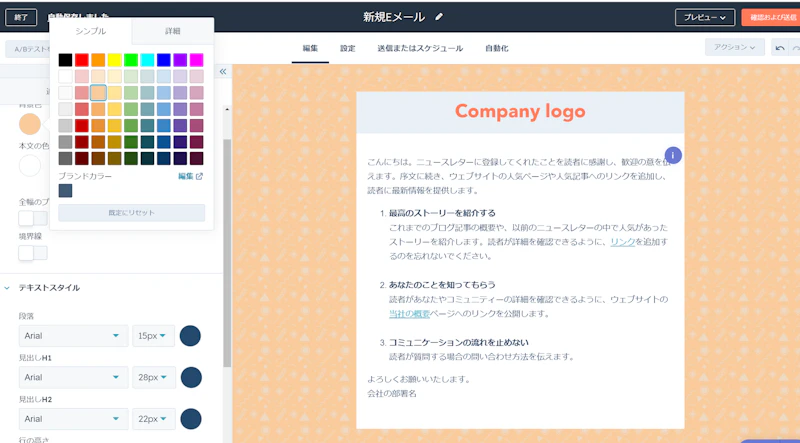
Task: Open the 段落 Arial font dropdown
Action: point(73,336)
